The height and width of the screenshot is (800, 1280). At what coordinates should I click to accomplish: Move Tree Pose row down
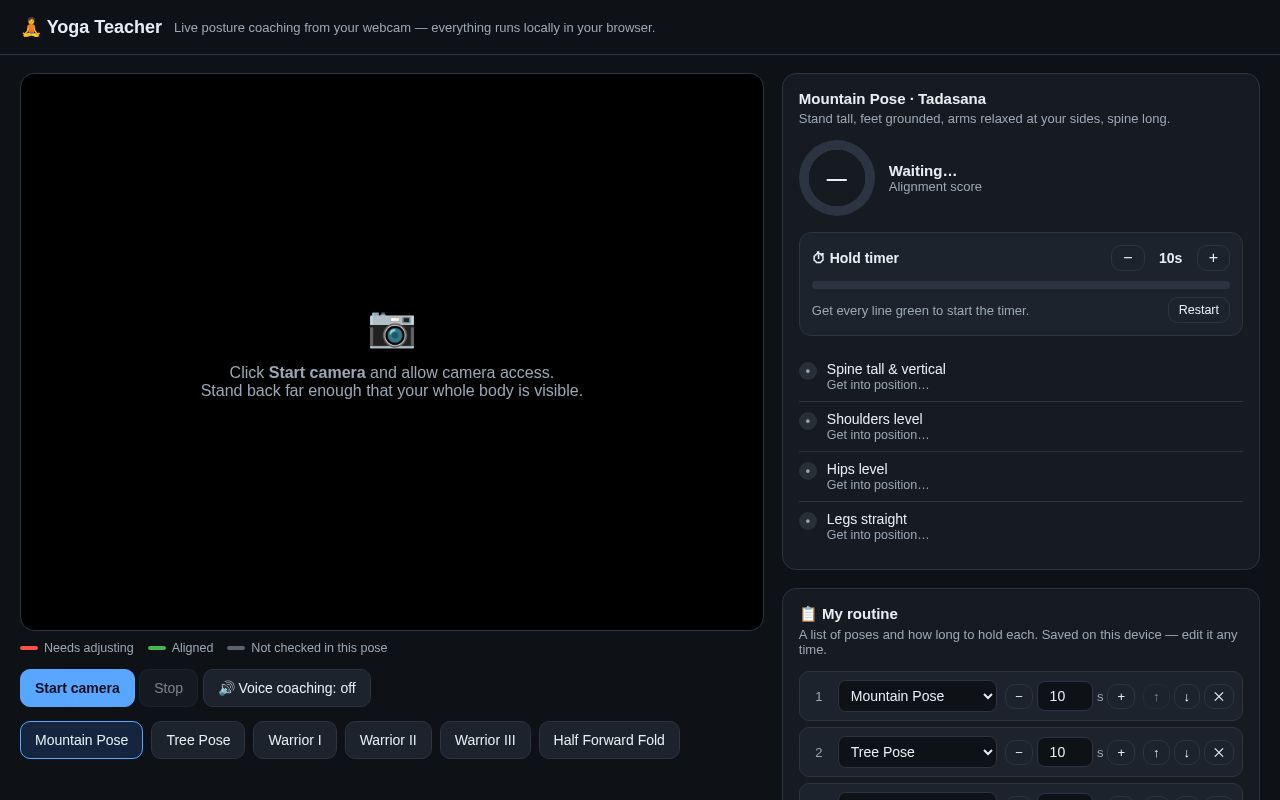(1187, 752)
